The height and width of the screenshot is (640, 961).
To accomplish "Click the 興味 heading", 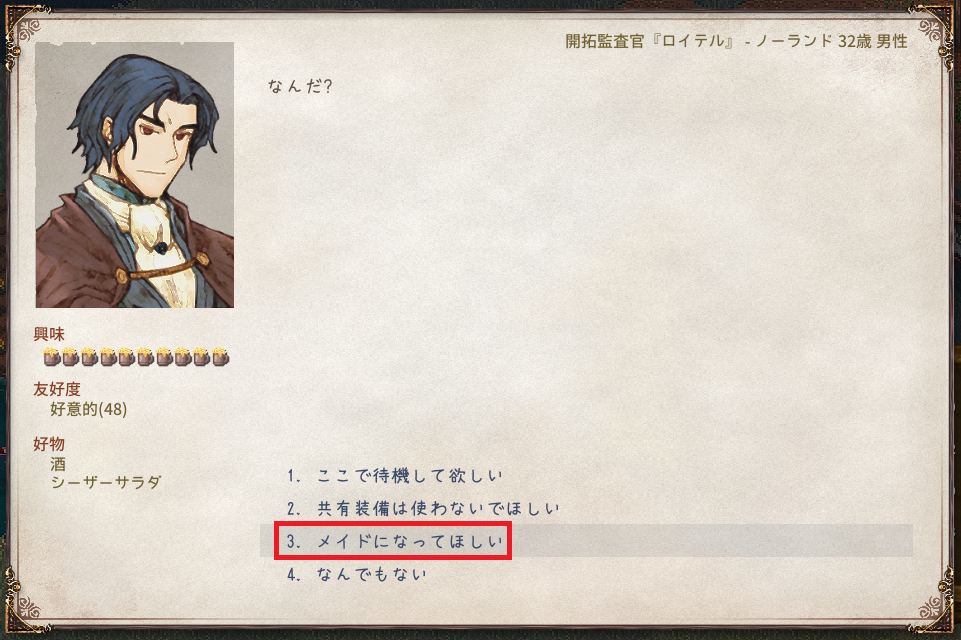I will click(x=49, y=334).
